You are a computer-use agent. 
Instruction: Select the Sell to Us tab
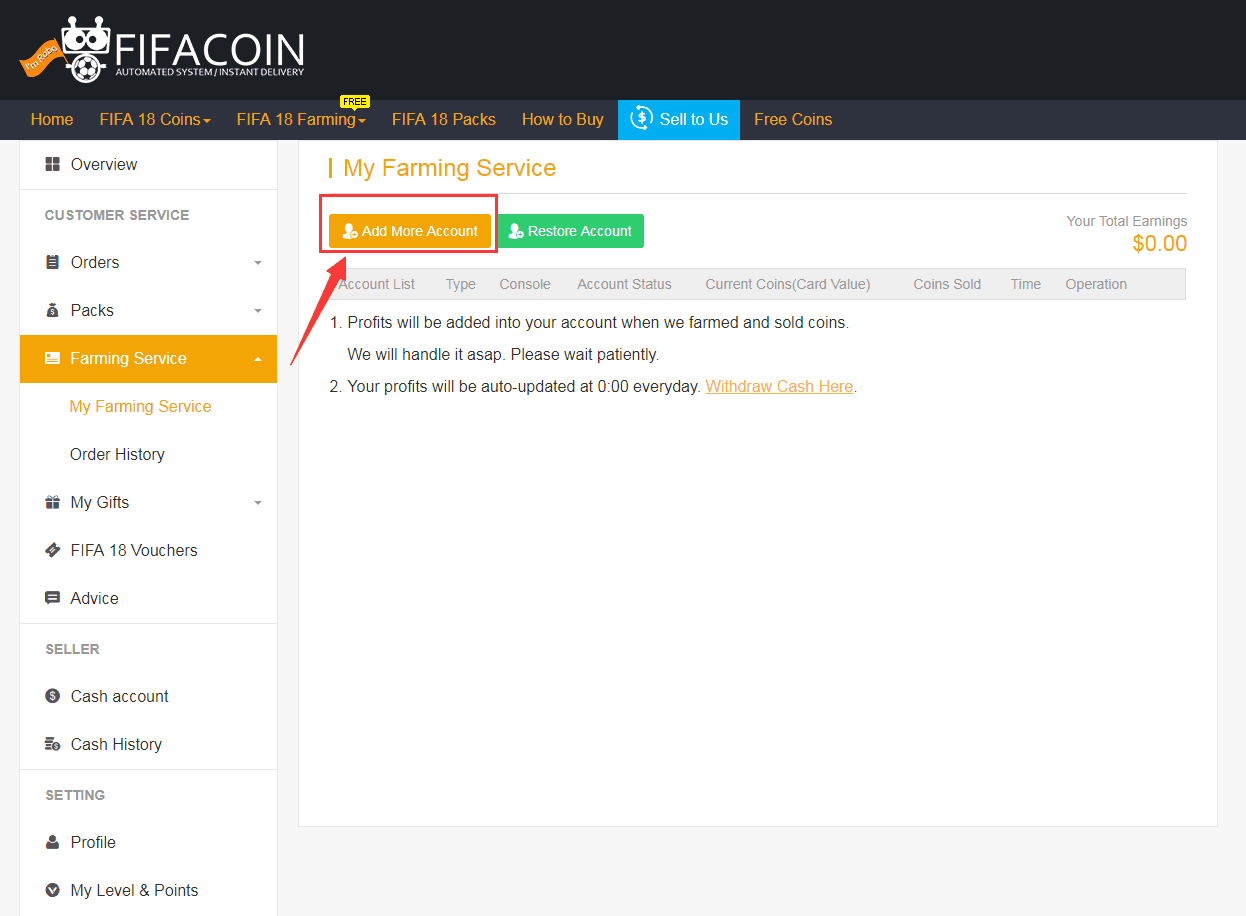pyautogui.click(x=679, y=119)
